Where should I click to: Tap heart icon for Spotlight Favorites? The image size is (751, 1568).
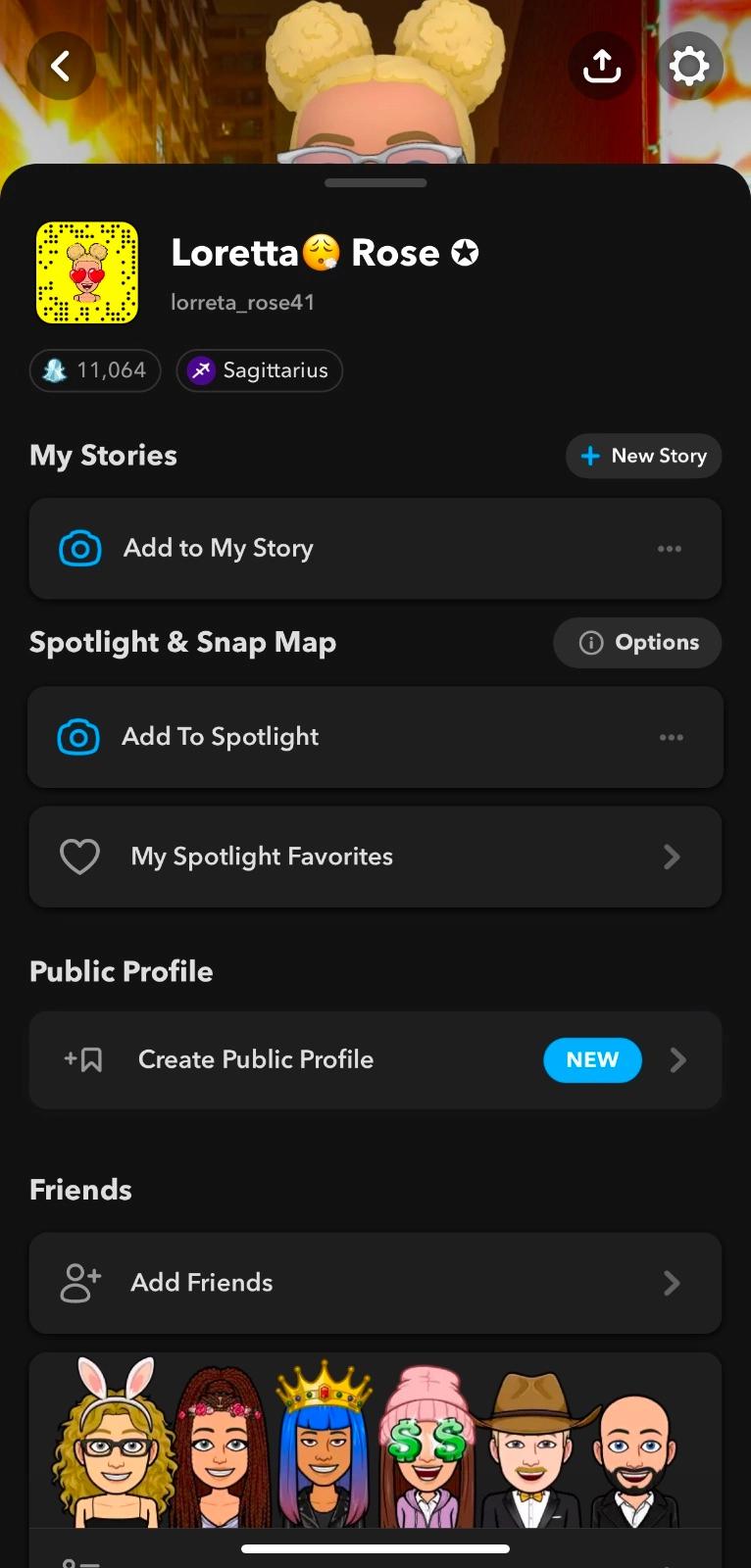pos(79,857)
